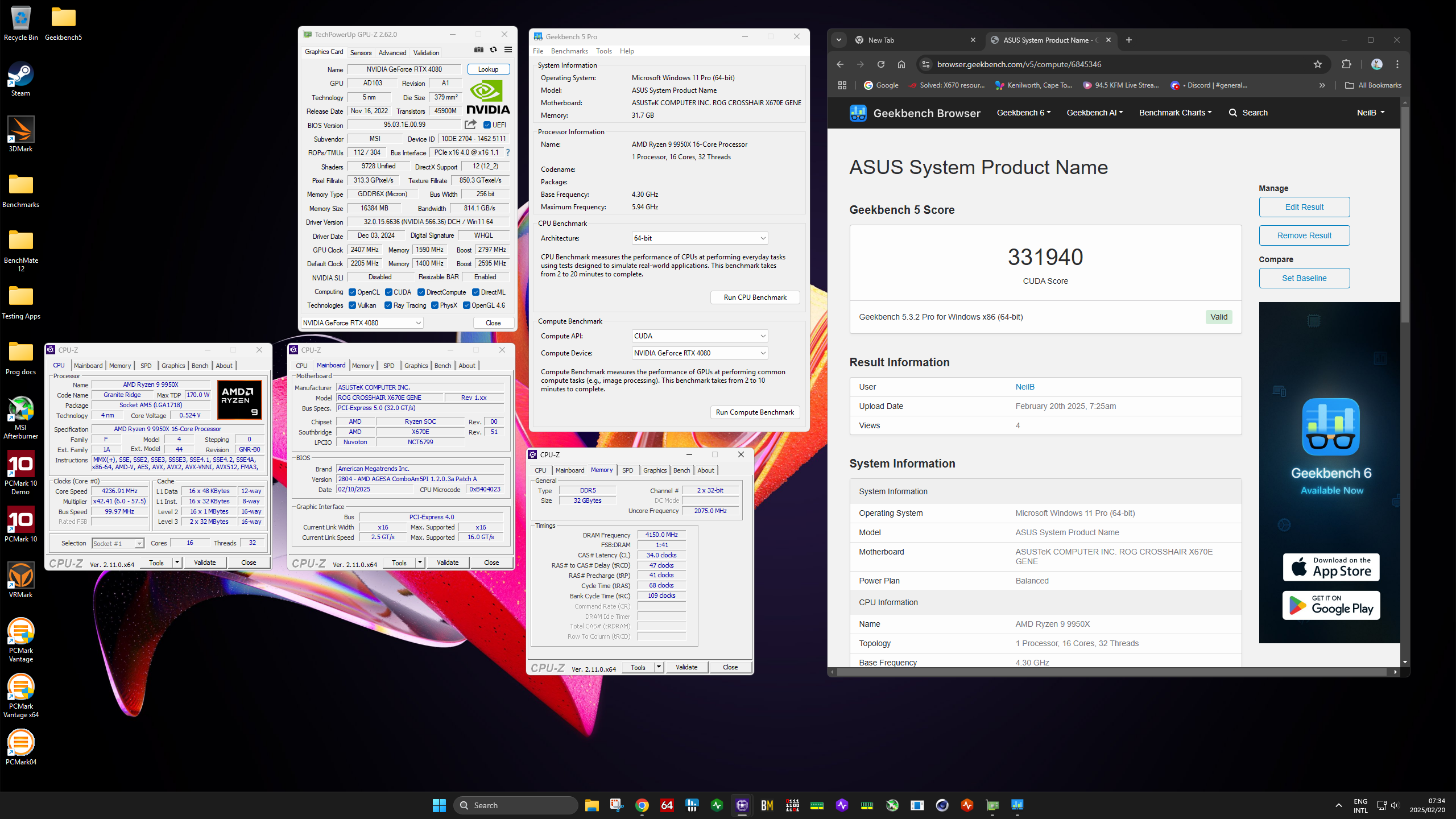The height and width of the screenshot is (819, 1456).
Task: Open the 3DMark desktop shortcut
Action: tap(20, 135)
